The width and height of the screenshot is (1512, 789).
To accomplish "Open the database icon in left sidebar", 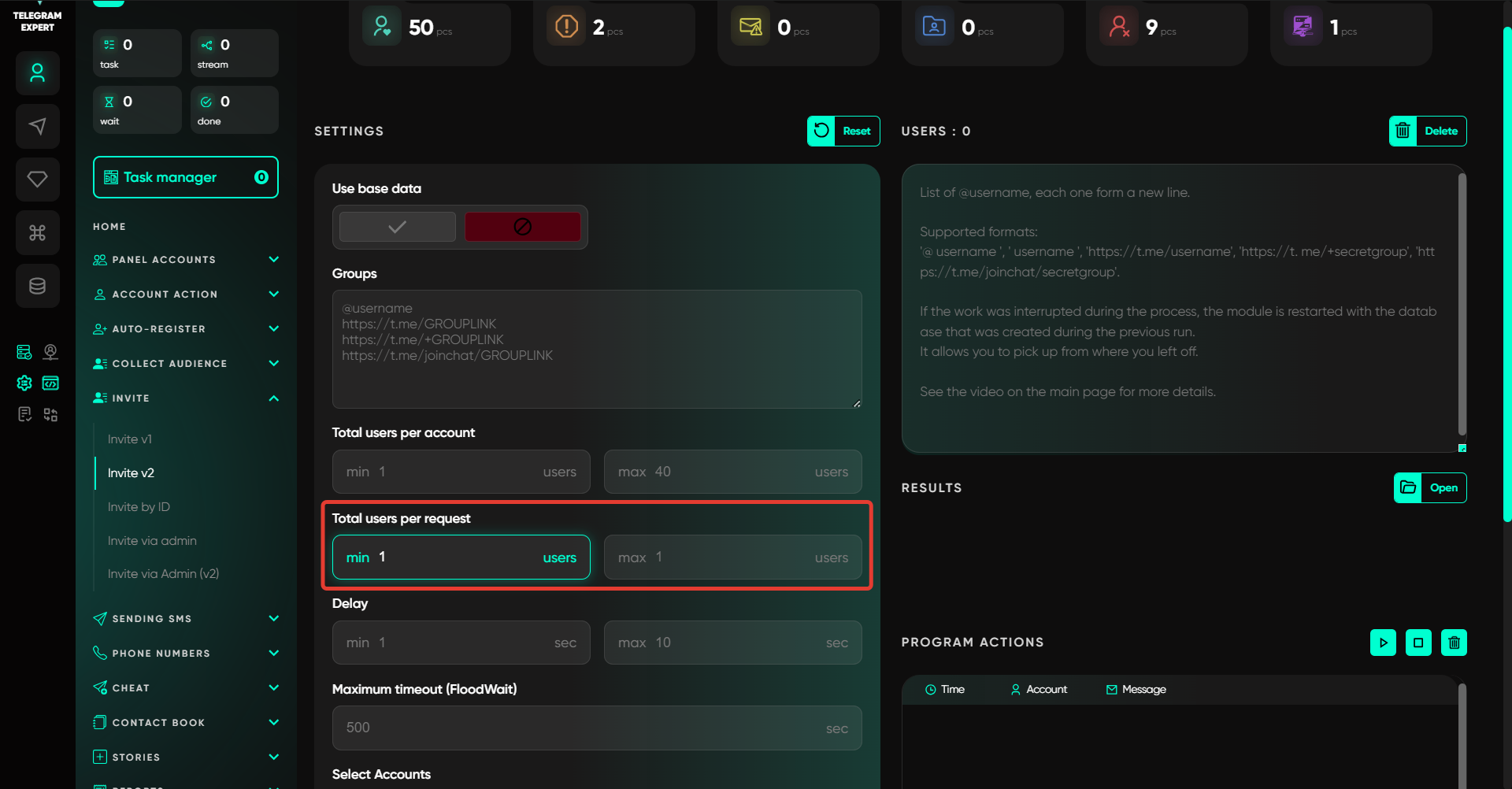I will [x=37, y=286].
